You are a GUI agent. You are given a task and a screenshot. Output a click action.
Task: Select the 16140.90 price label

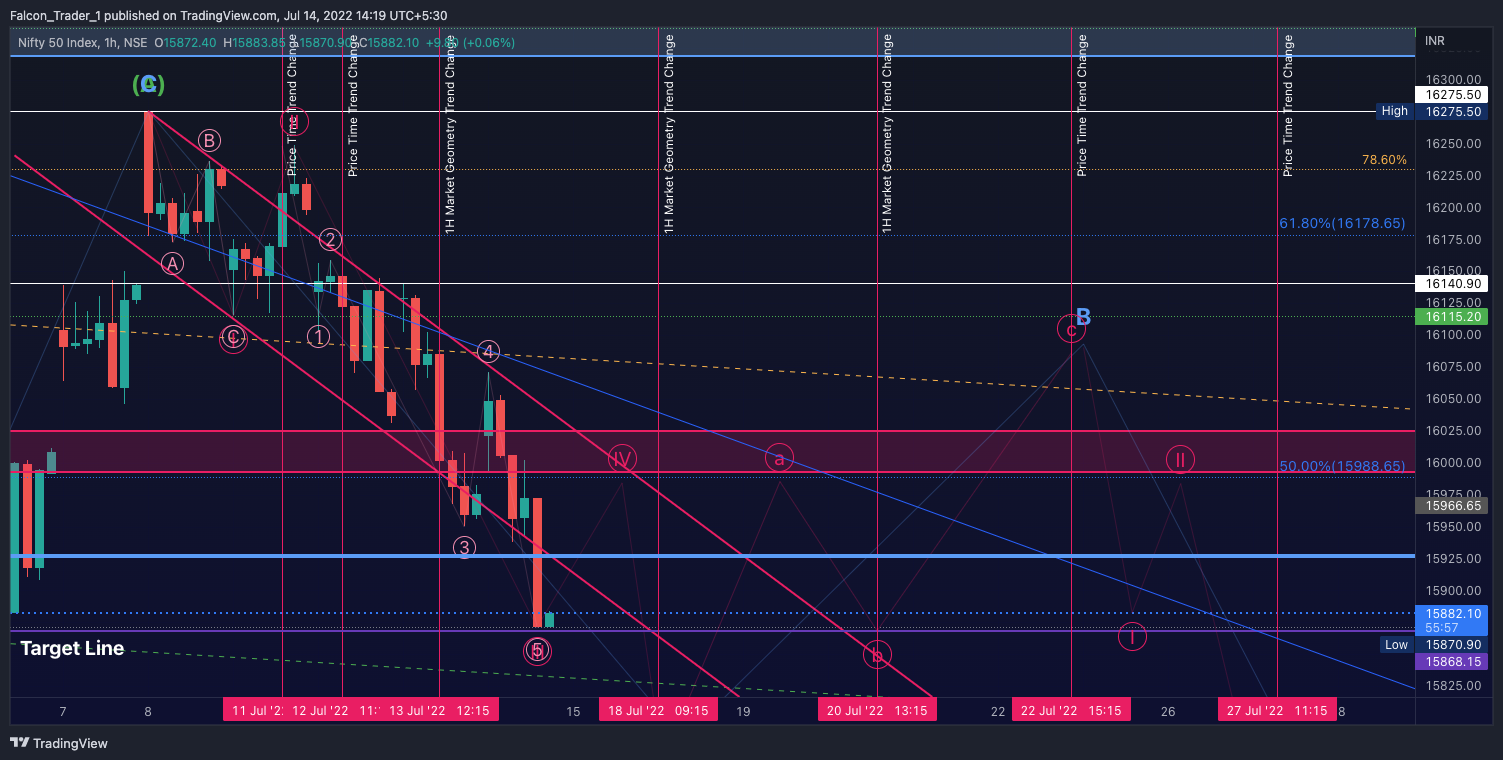tap(1452, 284)
